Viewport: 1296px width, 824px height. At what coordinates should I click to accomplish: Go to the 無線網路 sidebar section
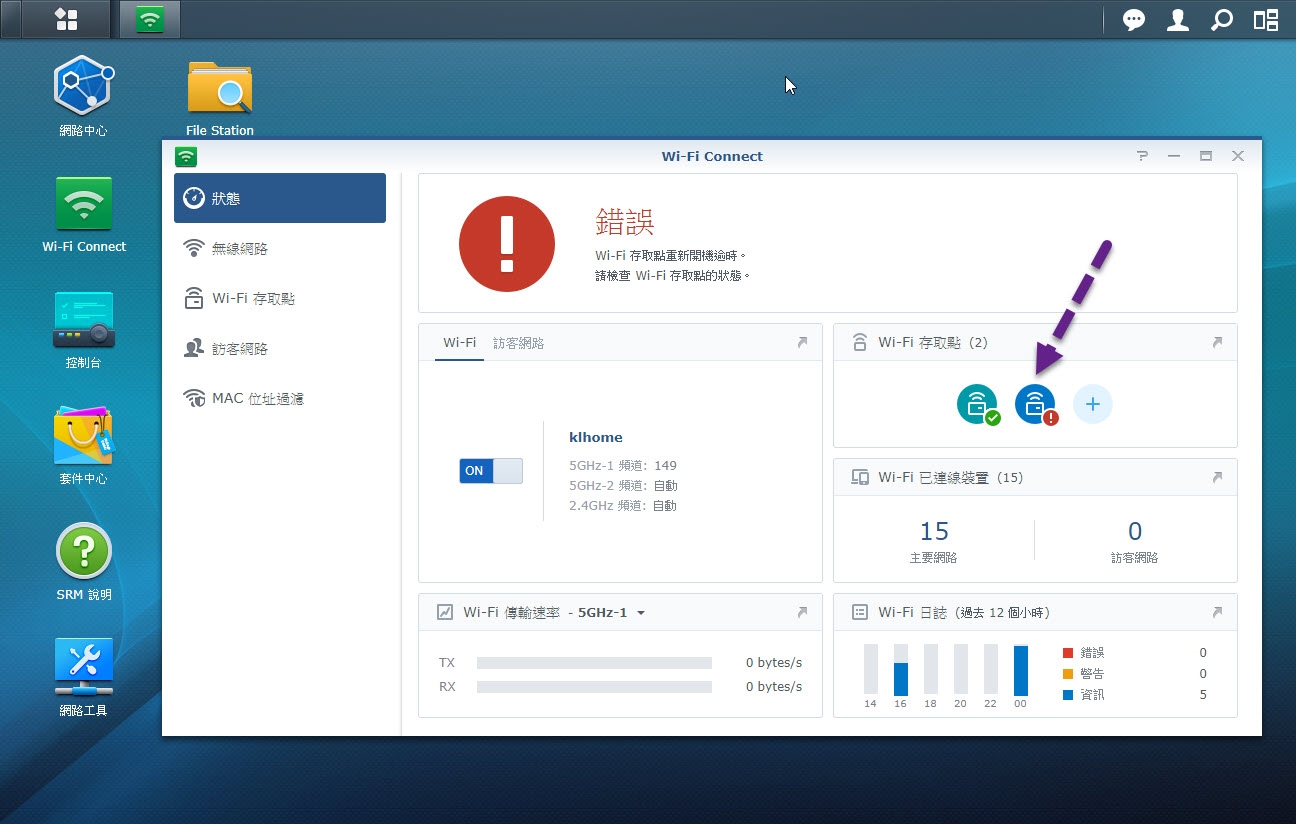pos(280,248)
